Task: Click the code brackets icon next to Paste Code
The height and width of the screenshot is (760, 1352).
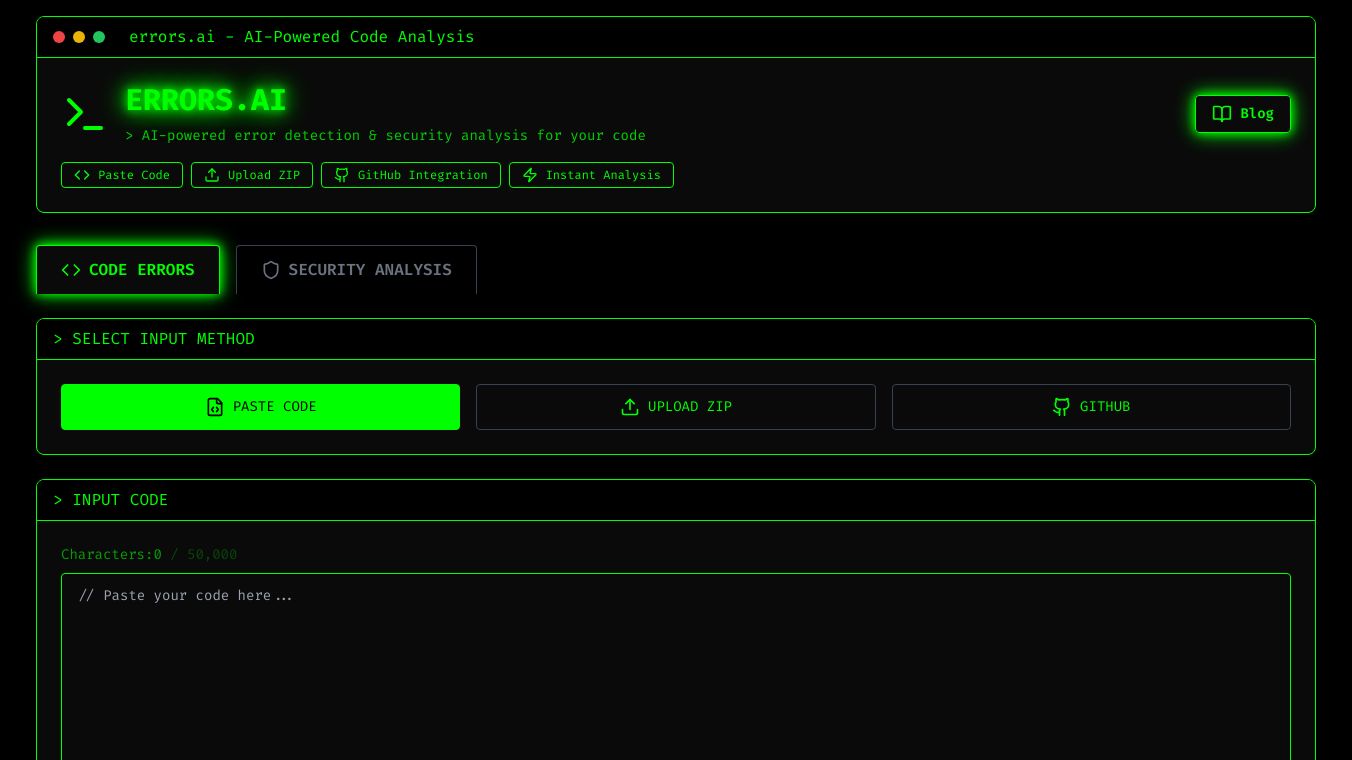Action: pos(82,175)
